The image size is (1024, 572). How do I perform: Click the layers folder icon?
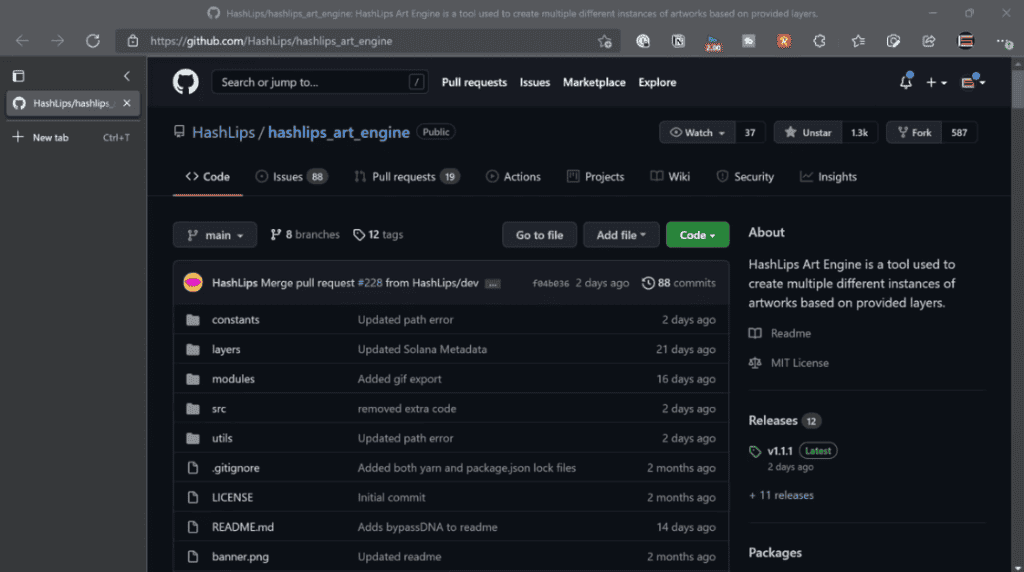coord(193,349)
